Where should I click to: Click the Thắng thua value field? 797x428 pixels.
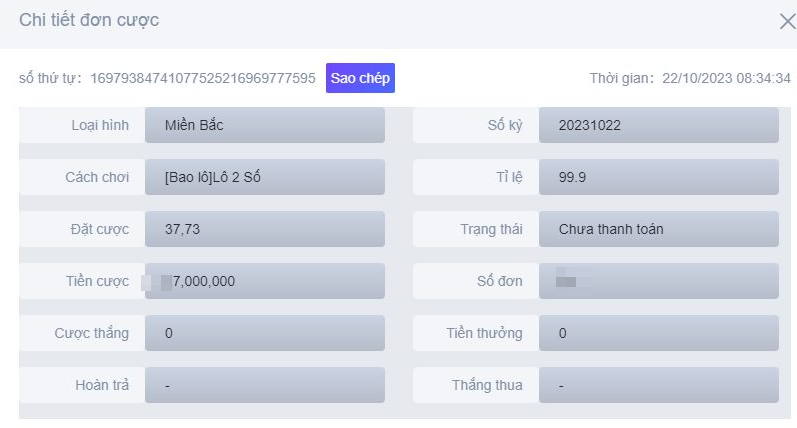point(658,385)
